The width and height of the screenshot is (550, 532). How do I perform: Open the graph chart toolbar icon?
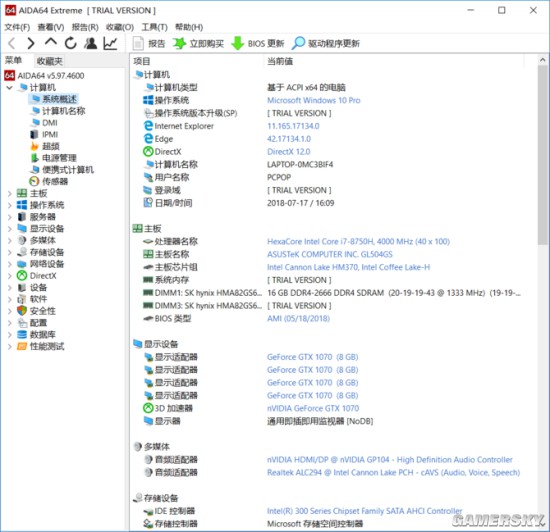110,43
